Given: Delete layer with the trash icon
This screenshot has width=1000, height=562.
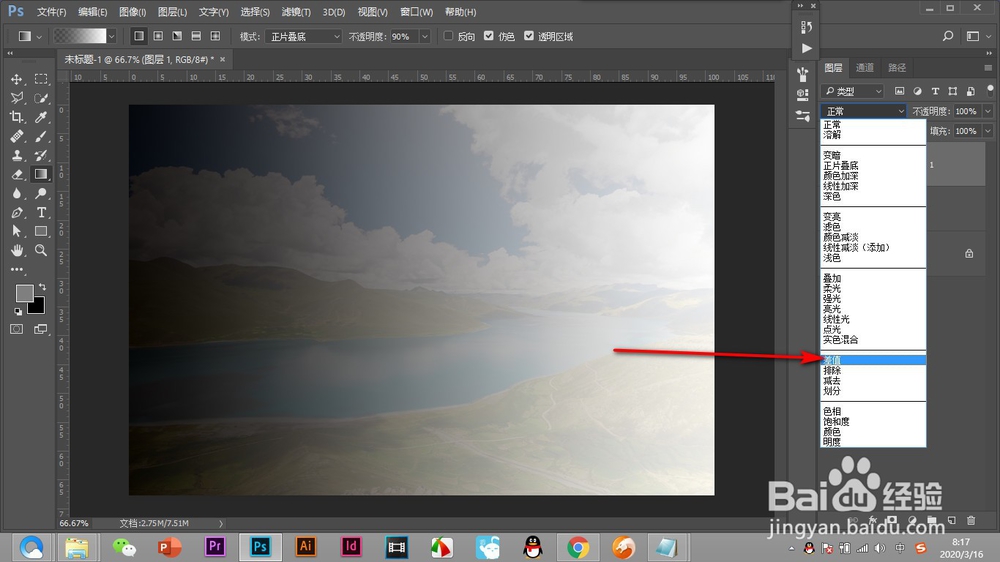Looking at the screenshot, I should 971,521.
